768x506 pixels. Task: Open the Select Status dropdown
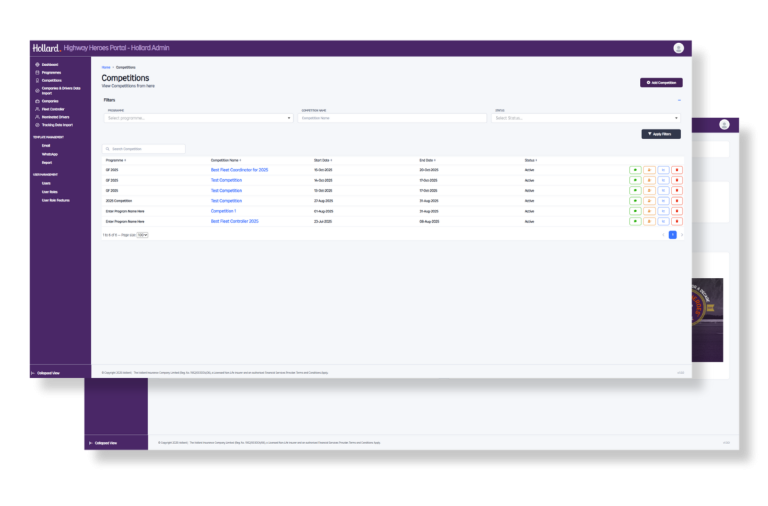[586, 118]
